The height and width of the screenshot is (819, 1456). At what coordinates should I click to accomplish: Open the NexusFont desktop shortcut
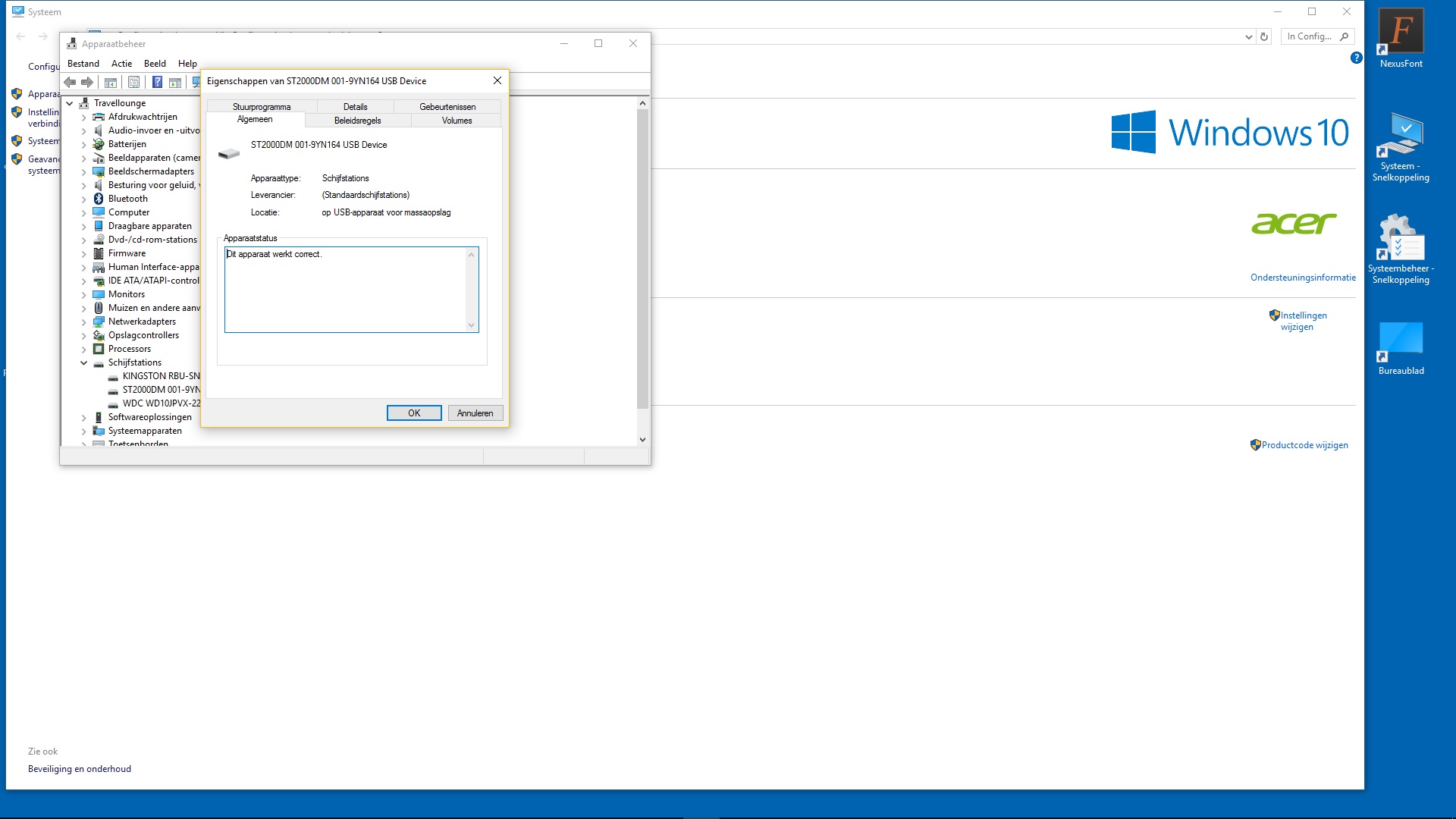coord(1401,39)
